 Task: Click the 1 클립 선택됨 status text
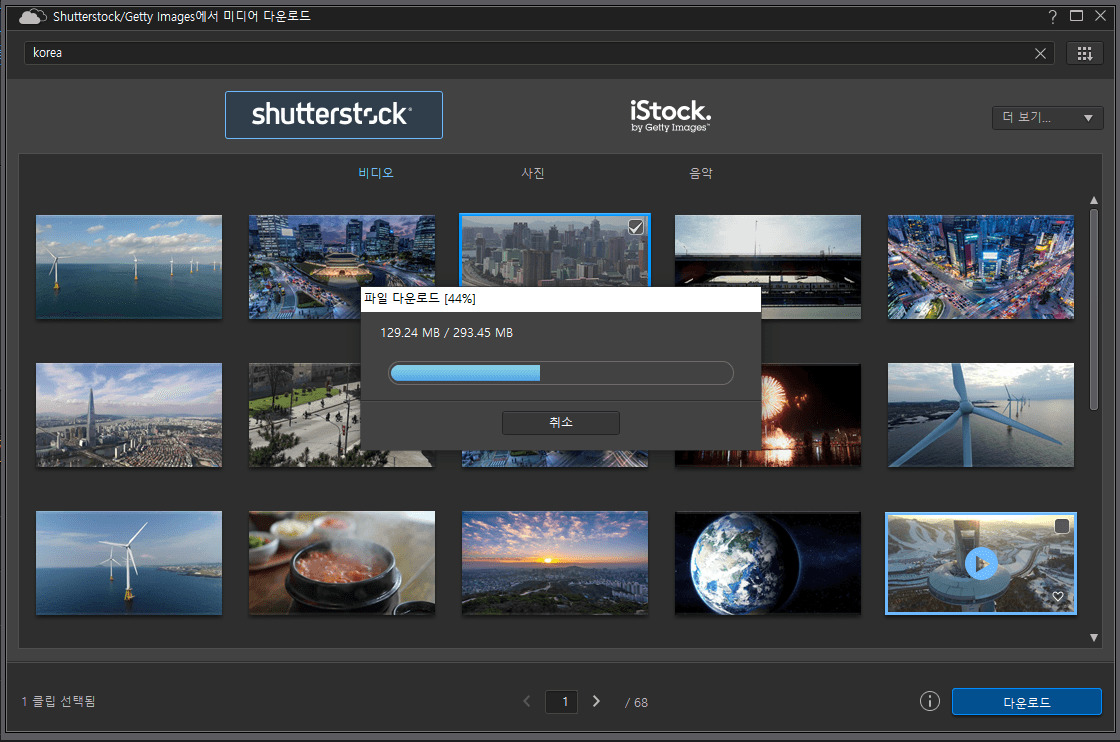coord(59,701)
